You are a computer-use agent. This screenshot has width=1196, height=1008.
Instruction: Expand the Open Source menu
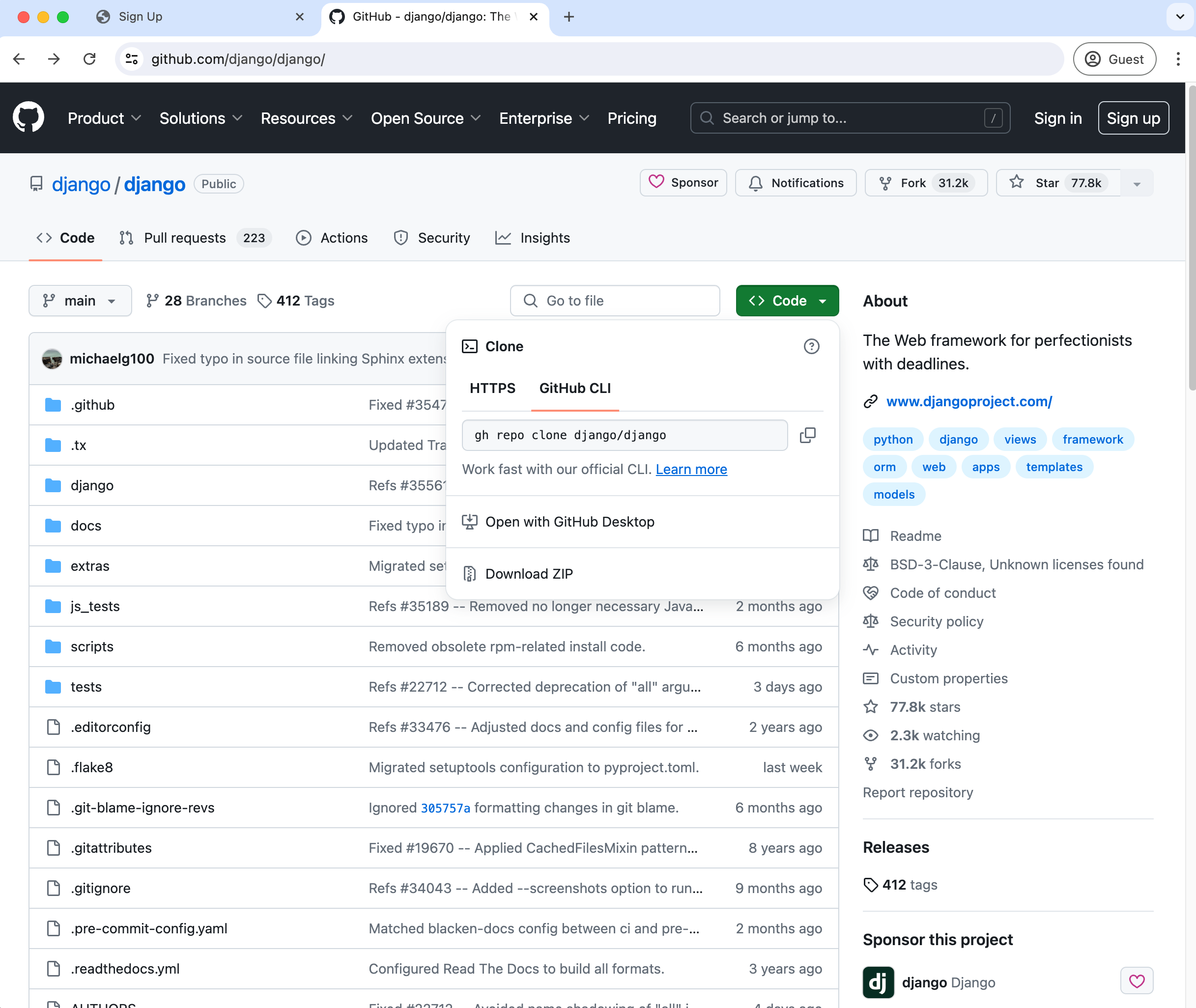[x=426, y=118]
